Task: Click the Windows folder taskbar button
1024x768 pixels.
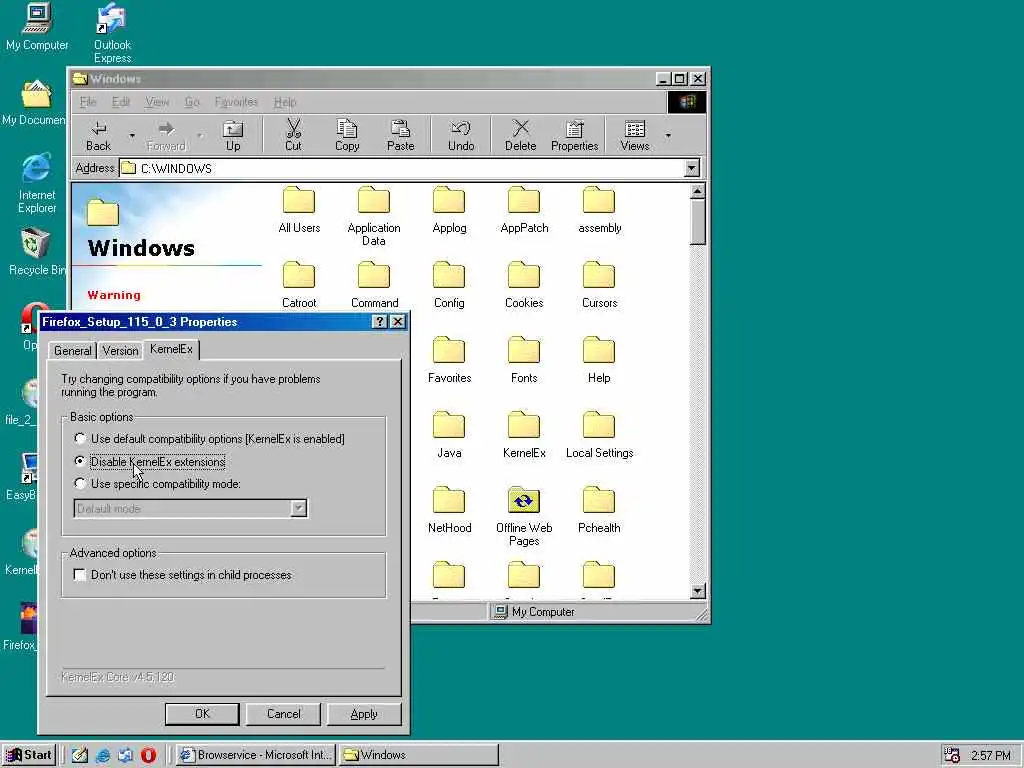Action: [x=419, y=755]
